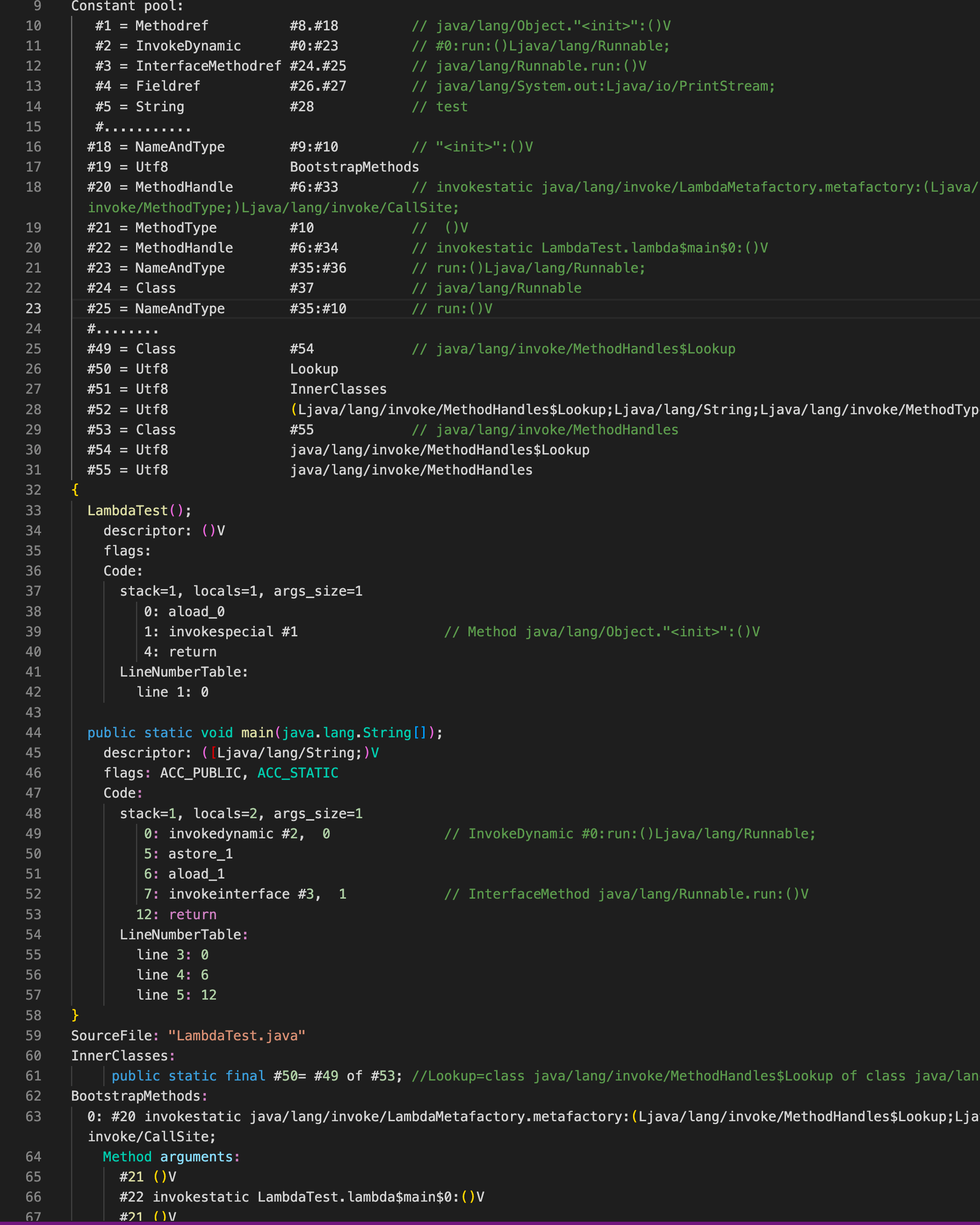Viewport: 980px width, 1225px height.
Task: Click the "// InvokeDynamic #0:run" comment on line 49
Action: pyautogui.click(x=541, y=834)
